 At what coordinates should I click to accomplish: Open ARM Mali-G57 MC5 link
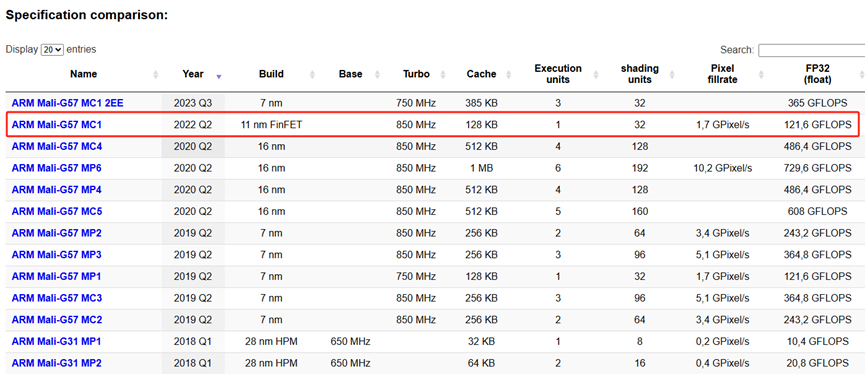click(x=57, y=211)
